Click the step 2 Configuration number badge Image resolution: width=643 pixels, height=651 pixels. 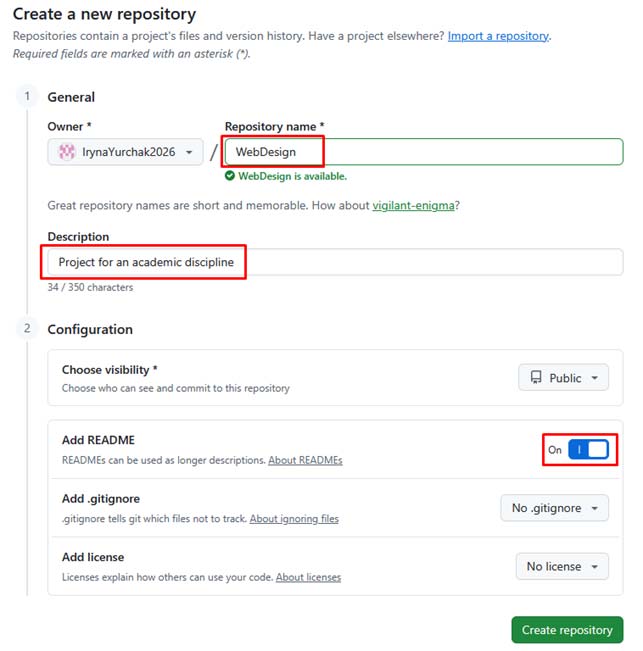coord(27,328)
